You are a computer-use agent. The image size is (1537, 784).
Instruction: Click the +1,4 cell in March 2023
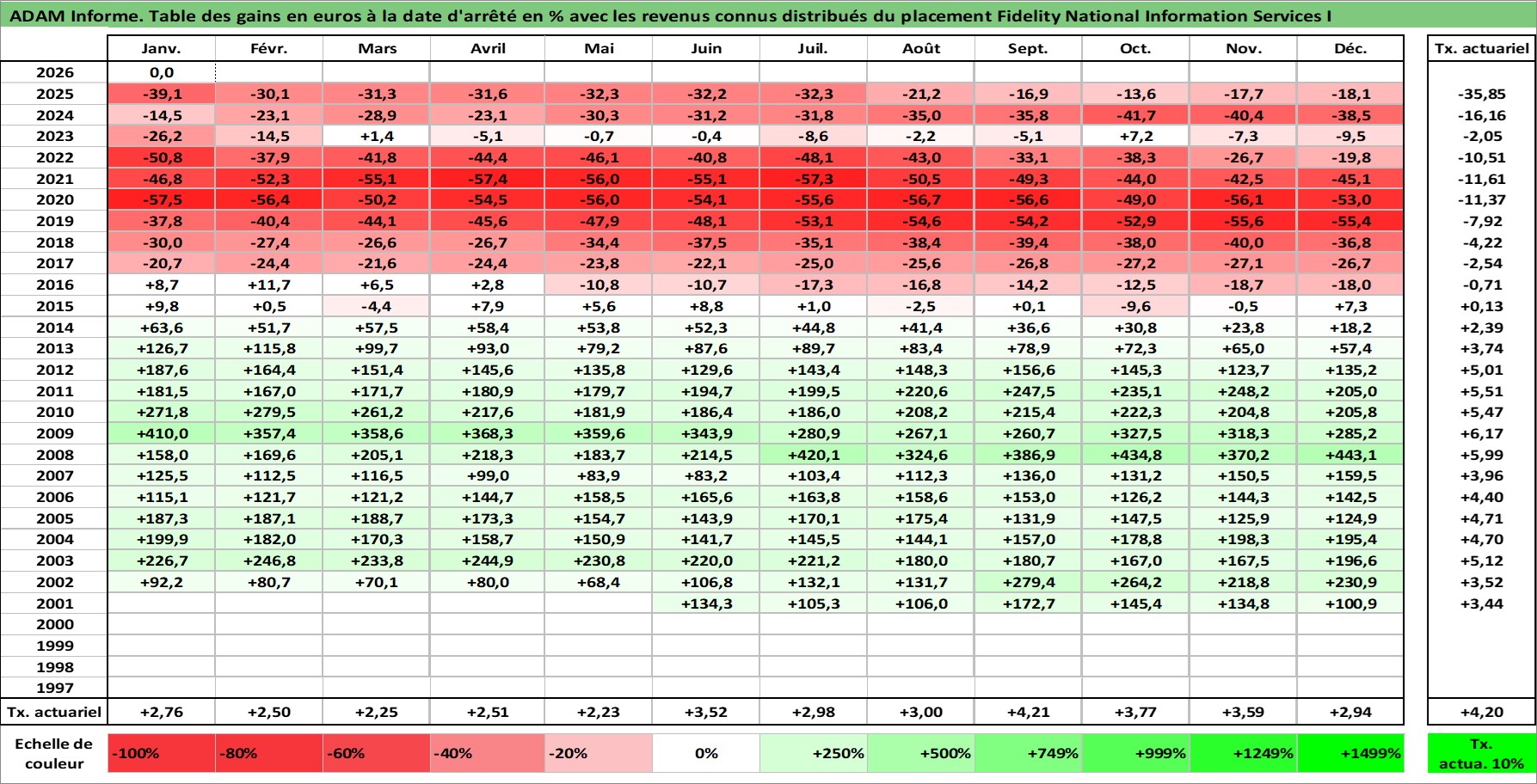point(376,136)
